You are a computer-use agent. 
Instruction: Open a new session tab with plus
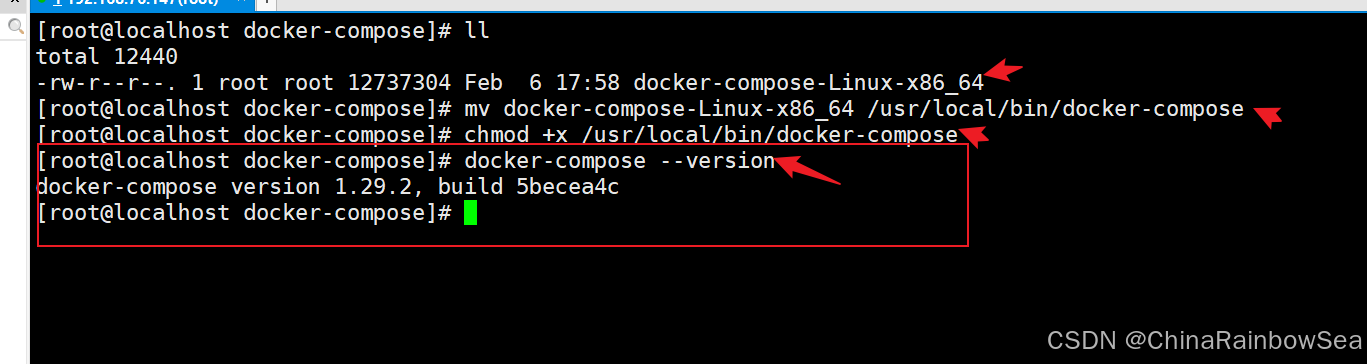click(x=267, y=3)
